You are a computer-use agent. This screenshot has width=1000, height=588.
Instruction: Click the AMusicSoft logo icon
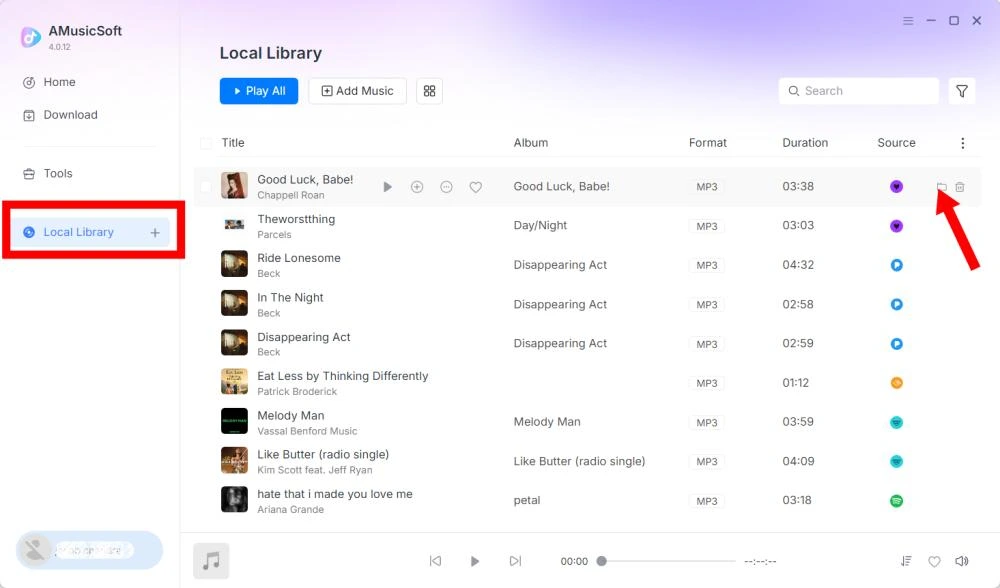(31, 37)
